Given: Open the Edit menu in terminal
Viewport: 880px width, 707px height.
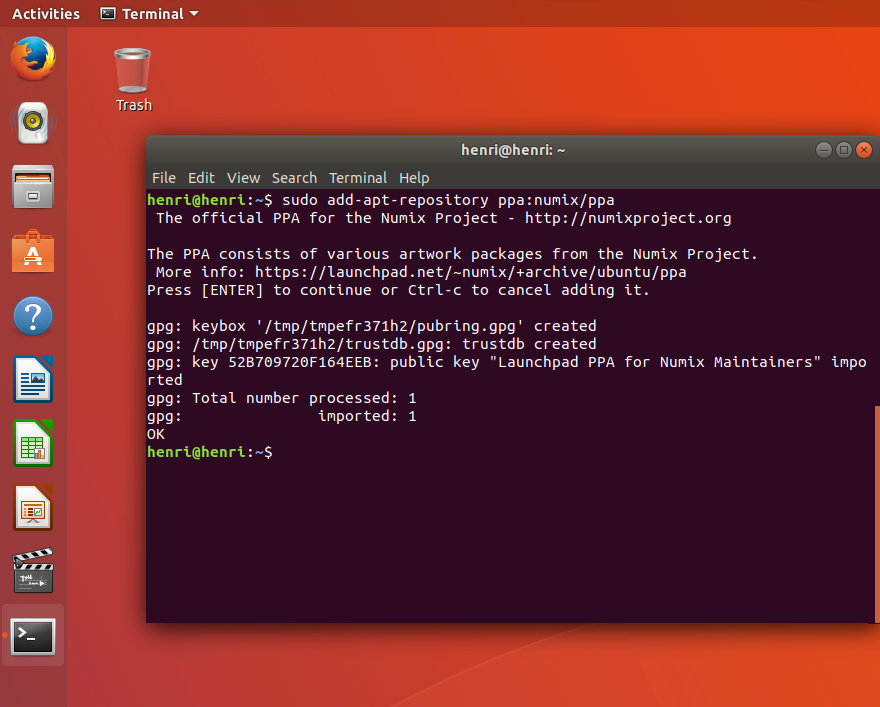Looking at the screenshot, I should (x=201, y=178).
